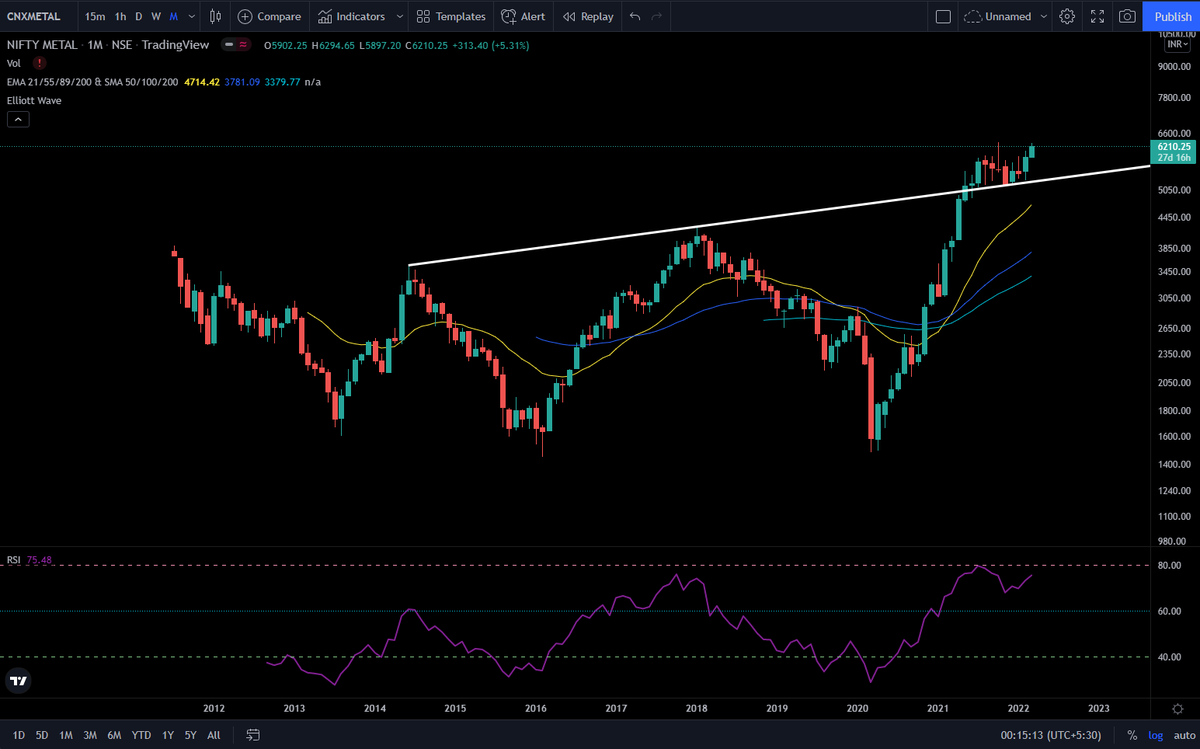Set date range to 5Y
Screen dimensions: 1200x749
[x=190, y=735]
